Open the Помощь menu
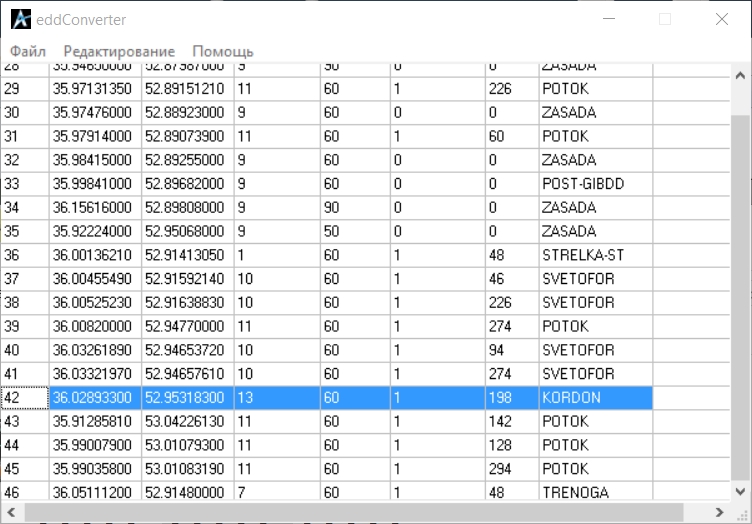The image size is (752, 524). [x=222, y=51]
